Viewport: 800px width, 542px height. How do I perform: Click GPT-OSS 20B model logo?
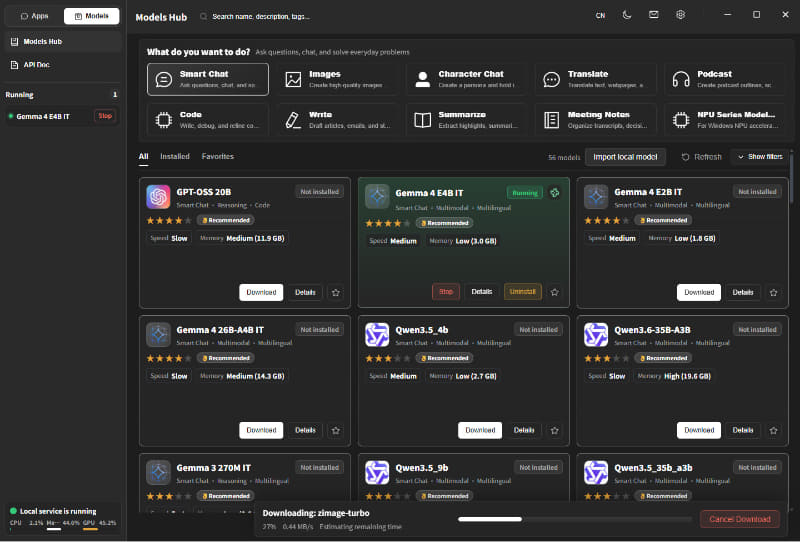pos(158,197)
